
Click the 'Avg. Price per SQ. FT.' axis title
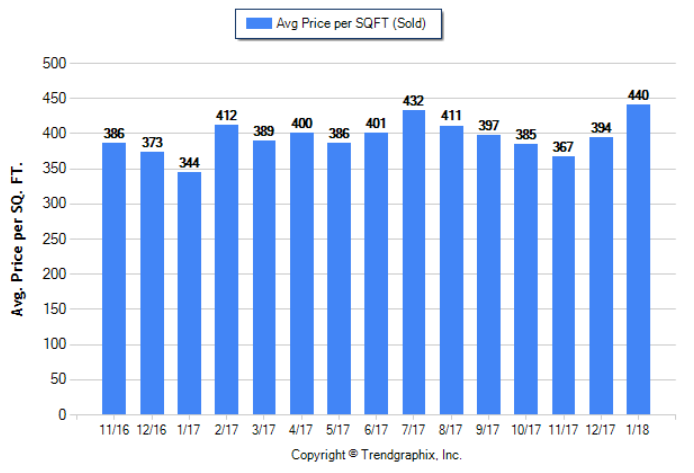pyautogui.click(x=17, y=239)
